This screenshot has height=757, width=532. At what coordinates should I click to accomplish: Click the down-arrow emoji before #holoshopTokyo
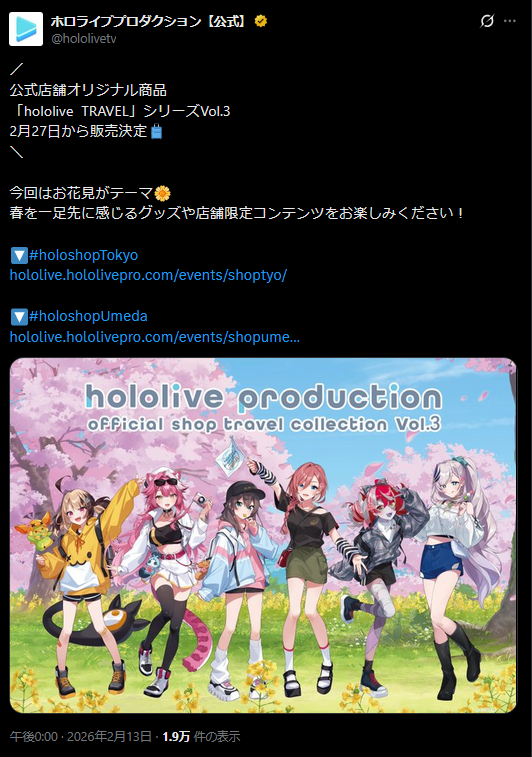click(19, 255)
